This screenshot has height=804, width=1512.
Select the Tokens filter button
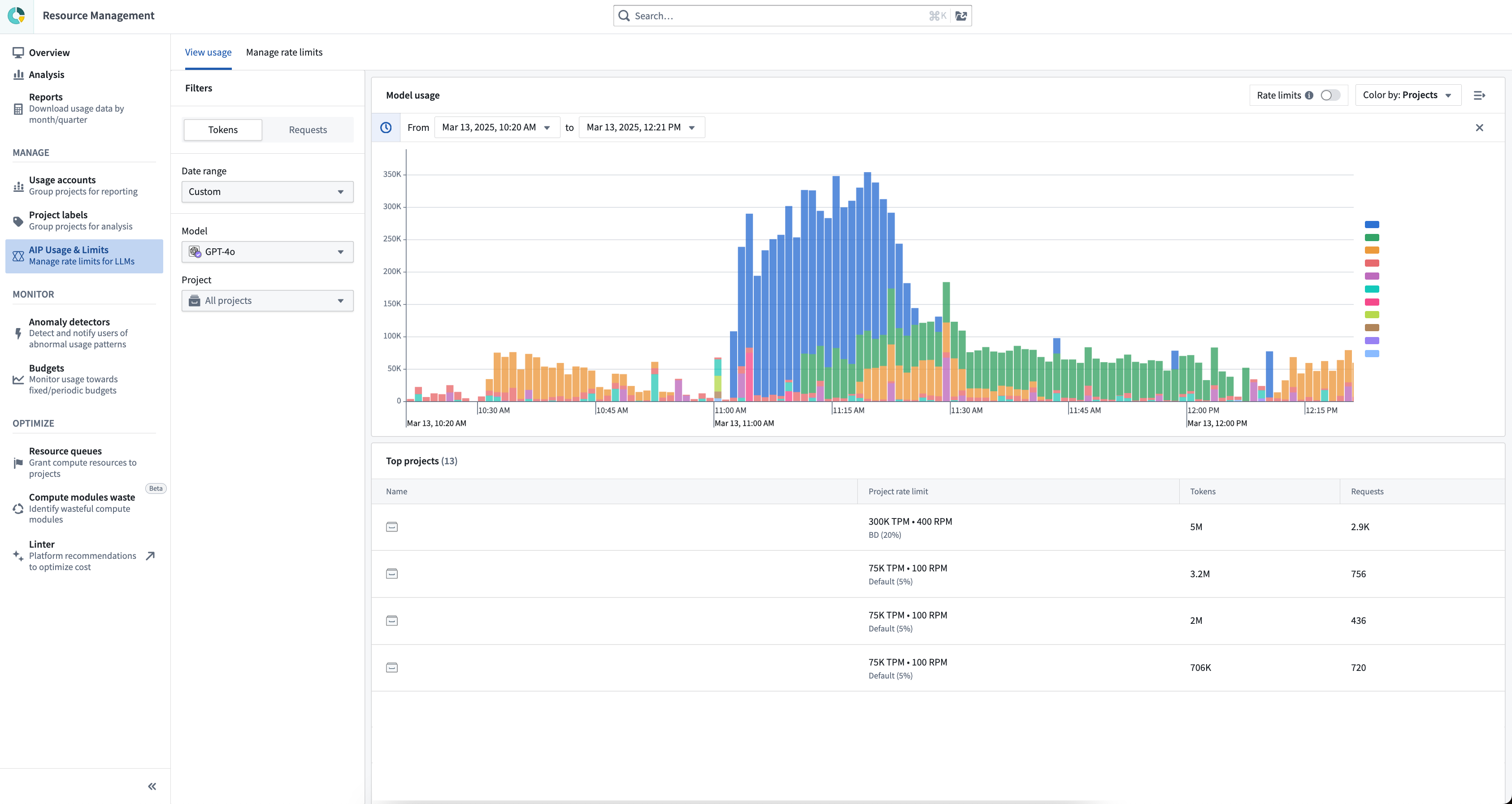pos(222,130)
